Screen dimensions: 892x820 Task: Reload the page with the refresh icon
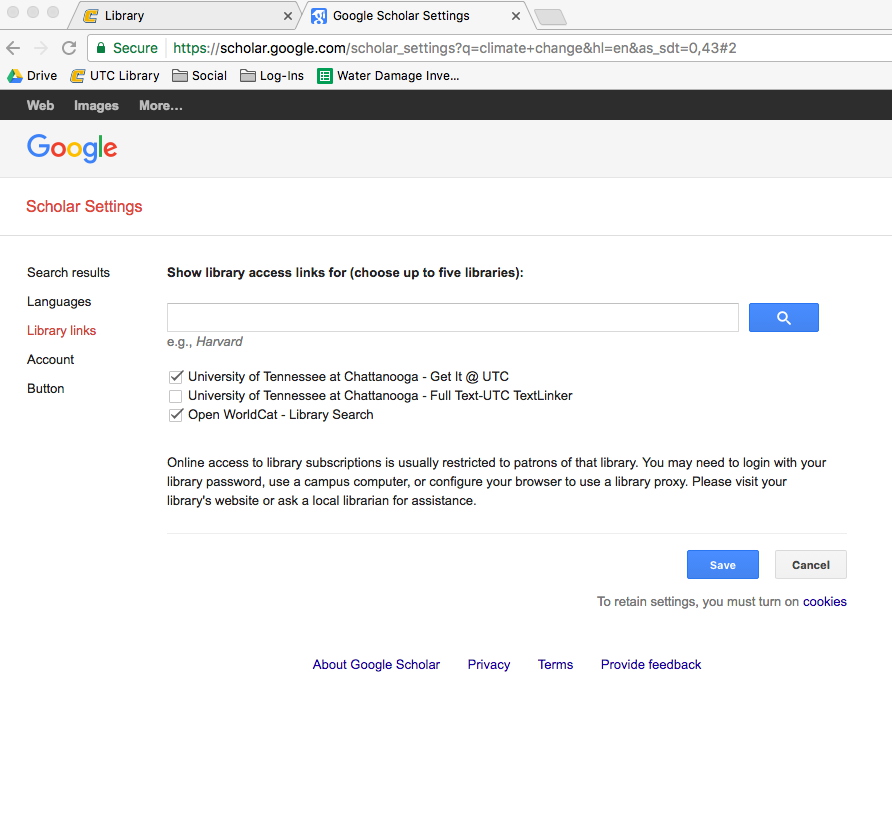tap(69, 48)
